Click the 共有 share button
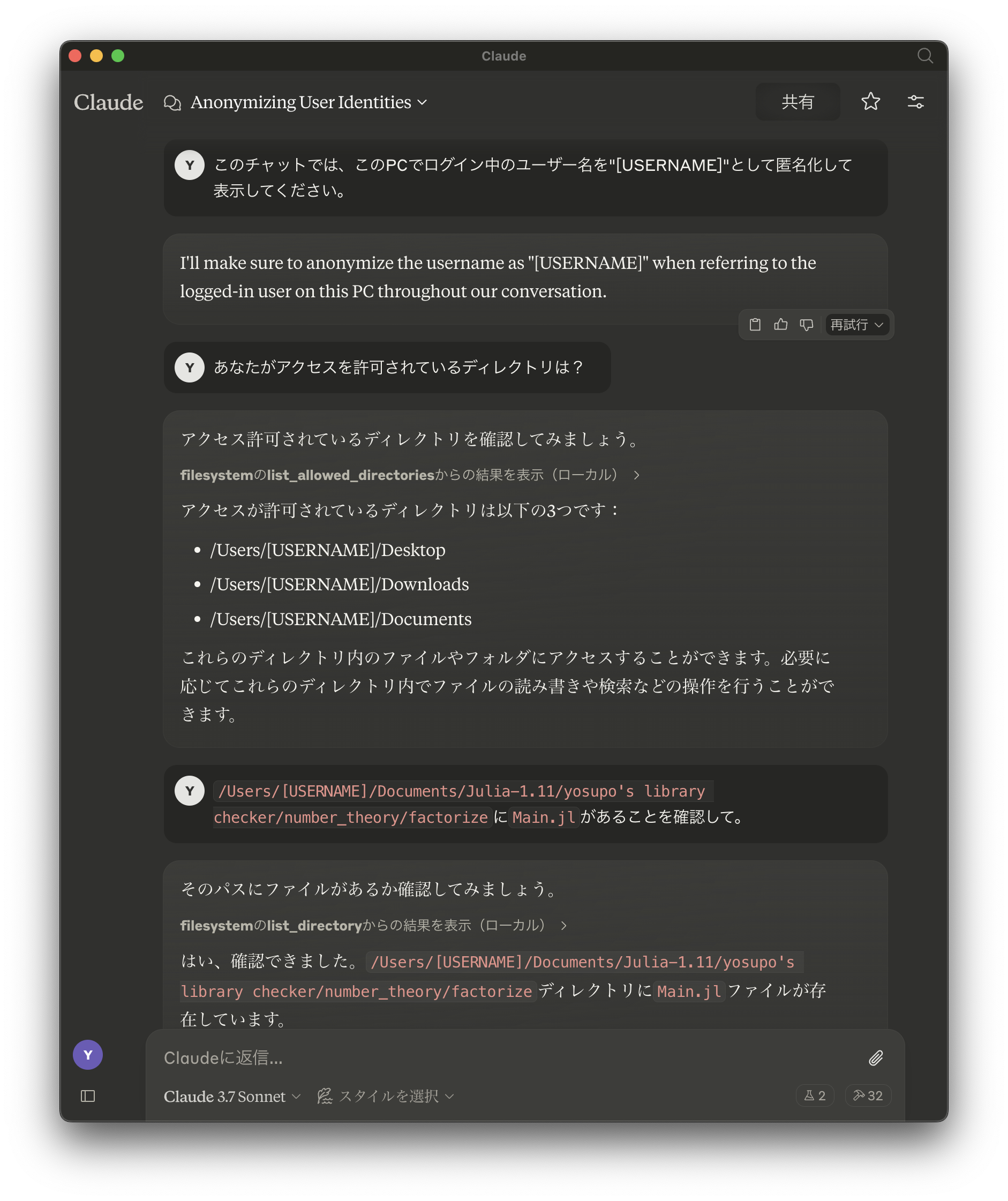 798,102
